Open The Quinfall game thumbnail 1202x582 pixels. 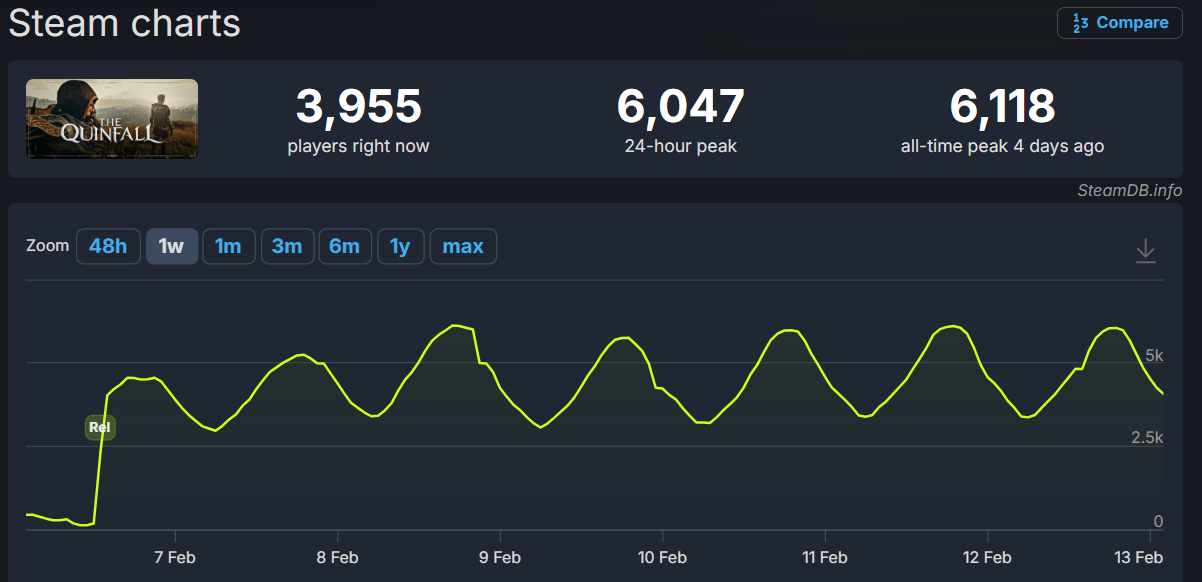pyautogui.click(x=112, y=119)
